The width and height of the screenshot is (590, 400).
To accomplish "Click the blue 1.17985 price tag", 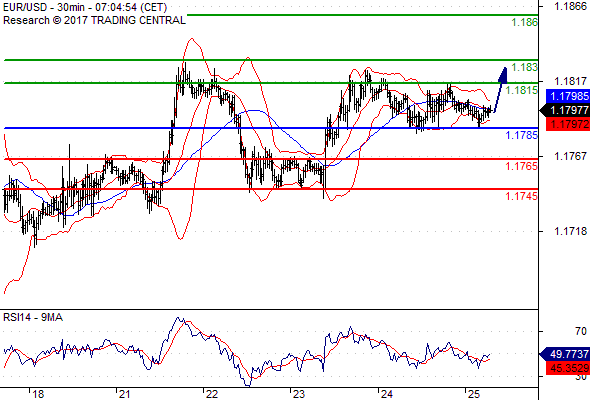I will (x=568, y=96).
